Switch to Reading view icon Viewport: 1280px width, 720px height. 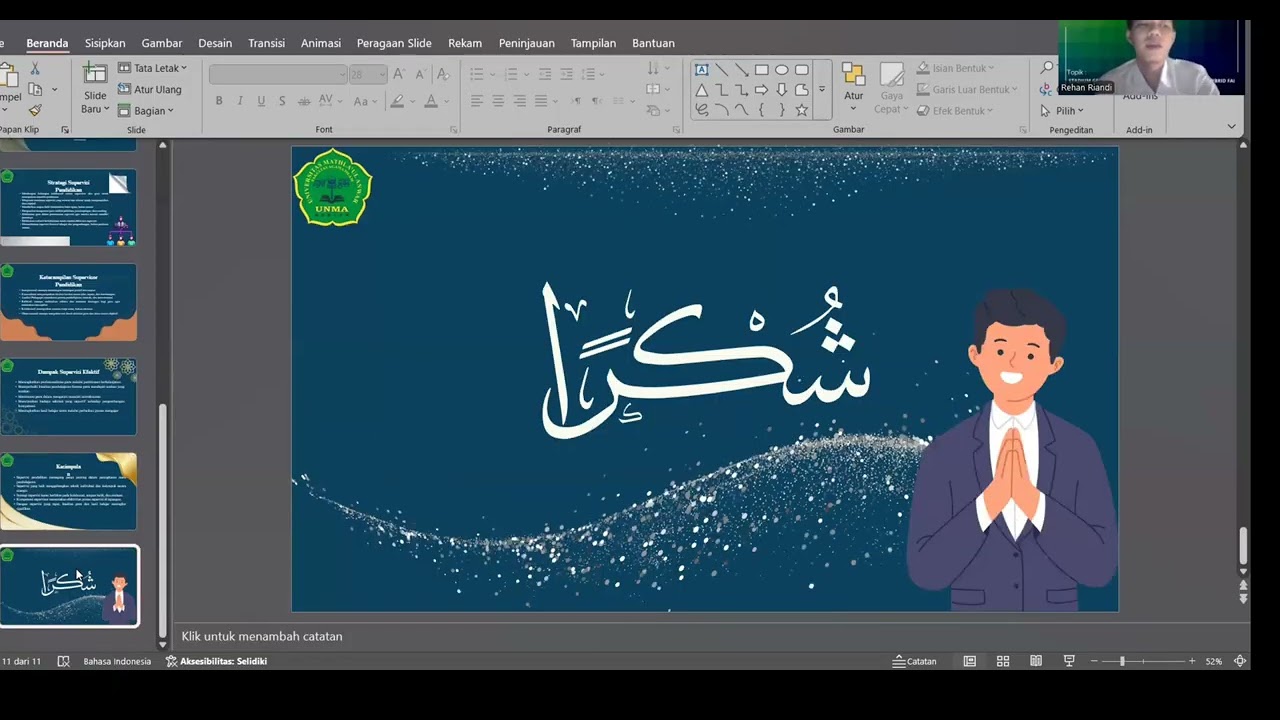pos(1036,661)
